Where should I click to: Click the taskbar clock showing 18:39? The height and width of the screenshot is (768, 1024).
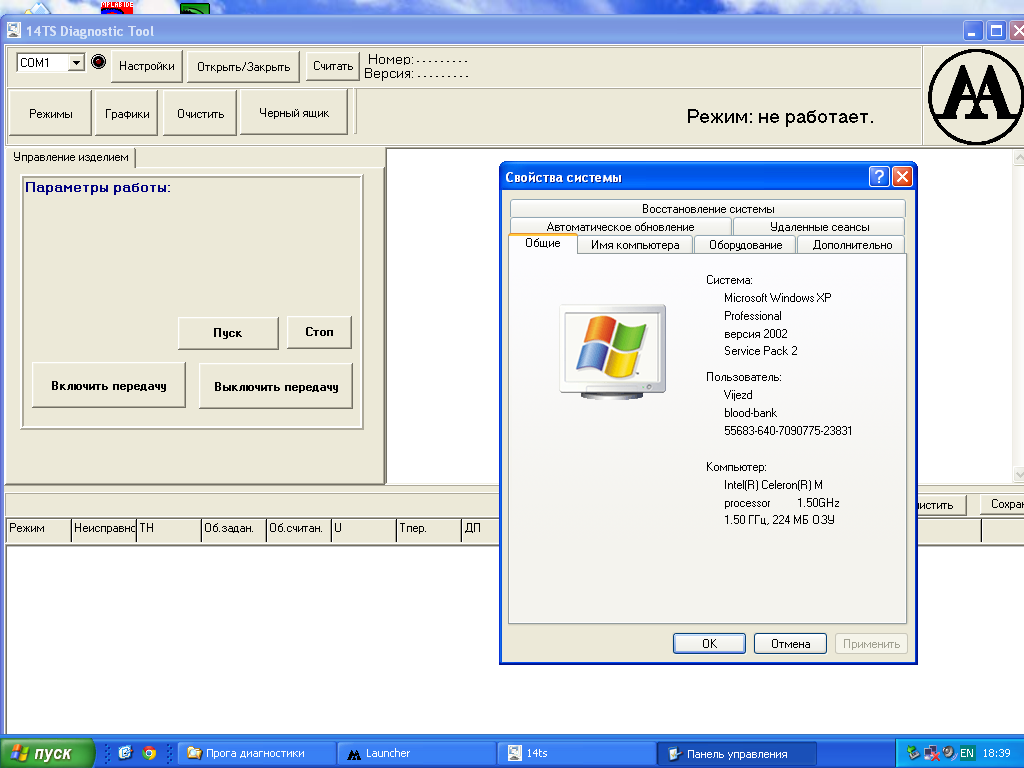[997, 753]
